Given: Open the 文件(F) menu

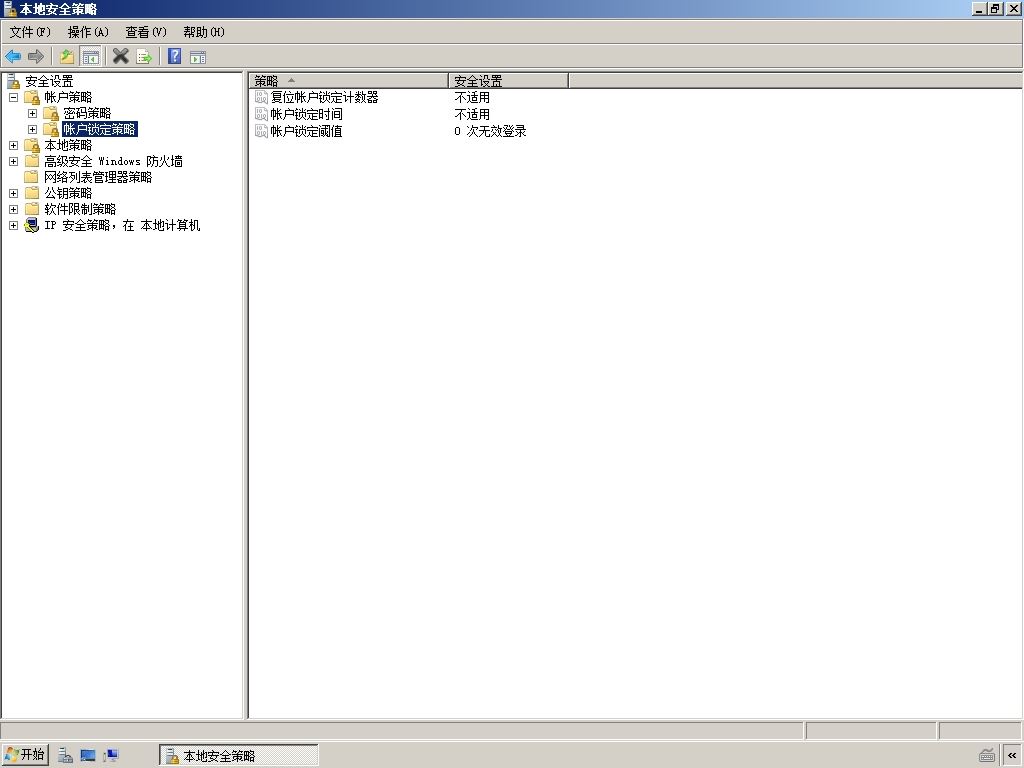Looking at the screenshot, I should click(30, 32).
